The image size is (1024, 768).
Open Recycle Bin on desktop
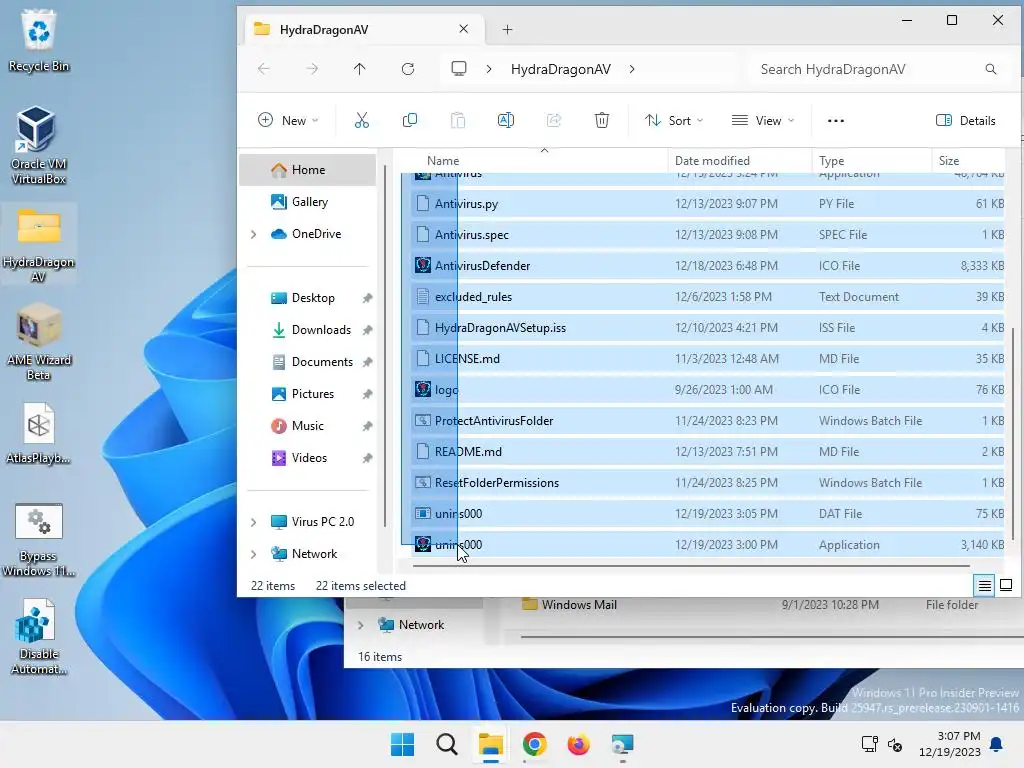click(x=39, y=40)
